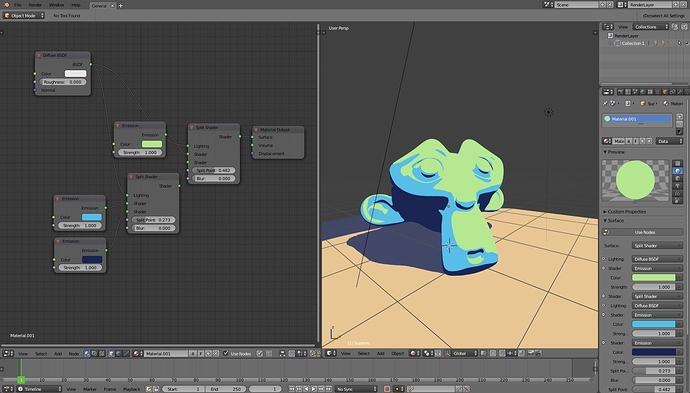The width and height of the screenshot is (690, 393).
Task: Open the timeline Marker menu
Action: coord(90,389)
